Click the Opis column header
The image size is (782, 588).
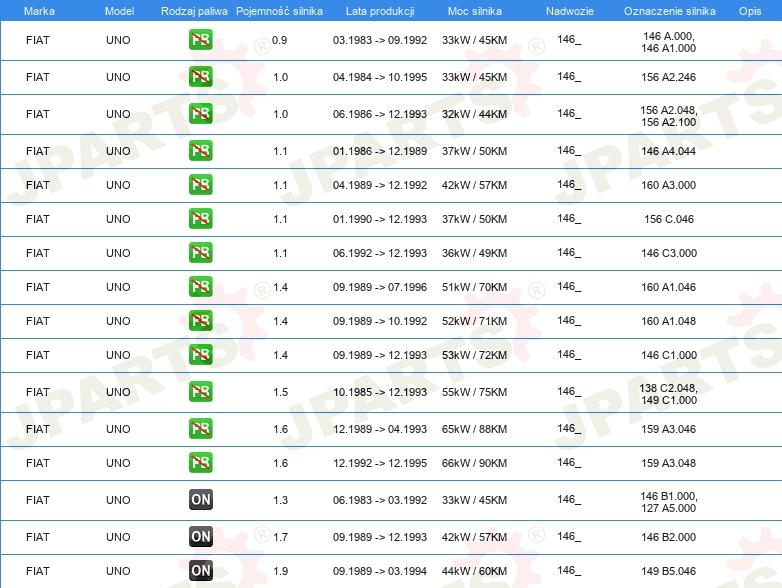tap(750, 11)
